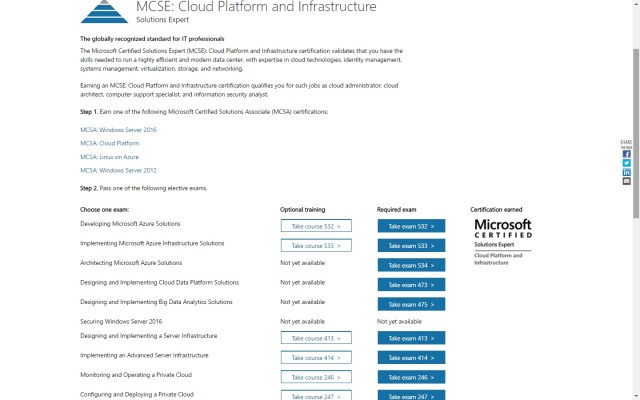640x400 pixels.
Task: Click the Take exam 475 button
Action: [411, 304]
